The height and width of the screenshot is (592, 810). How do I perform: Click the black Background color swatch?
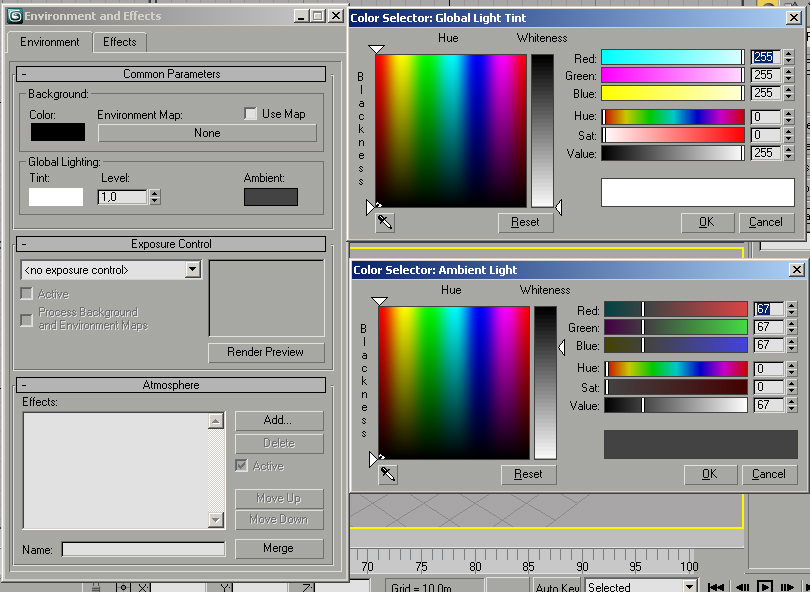tap(58, 132)
